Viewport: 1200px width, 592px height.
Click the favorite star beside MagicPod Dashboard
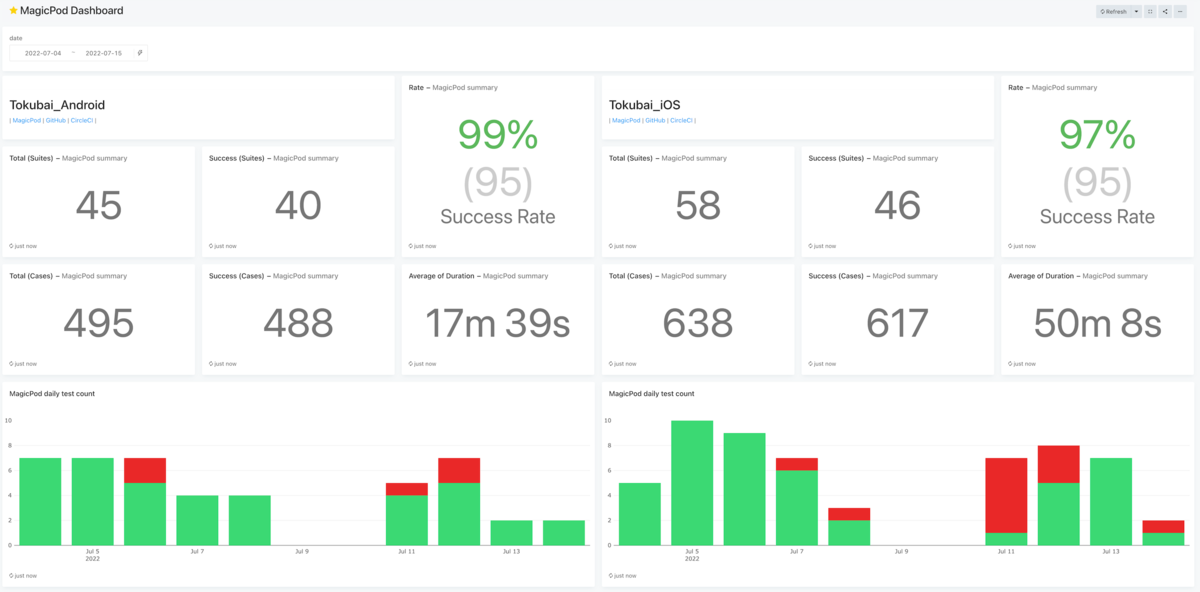tap(13, 11)
